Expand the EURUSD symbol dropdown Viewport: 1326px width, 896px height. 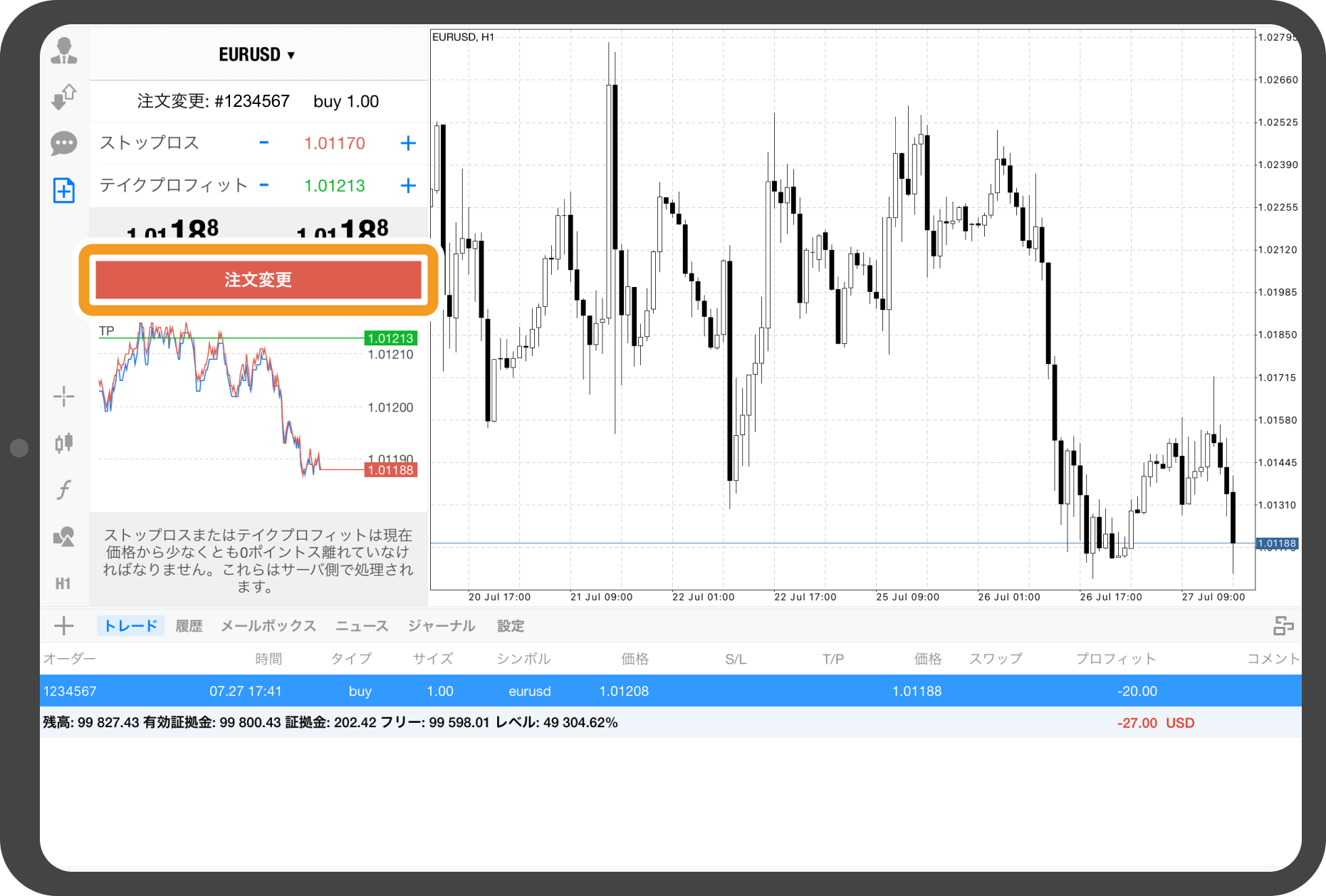(x=257, y=55)
